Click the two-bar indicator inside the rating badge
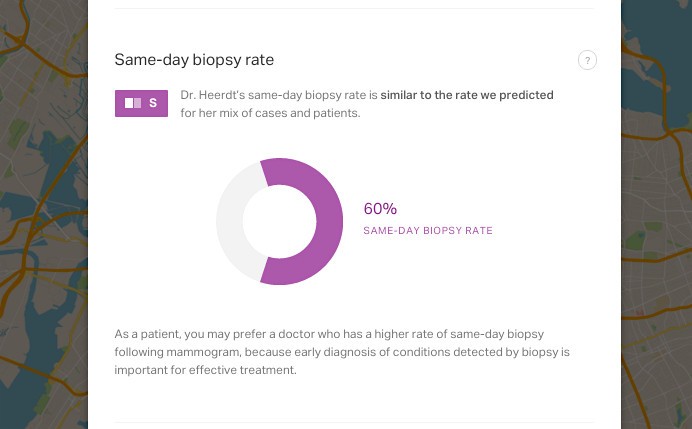692x429 pixels. (133, 103)
